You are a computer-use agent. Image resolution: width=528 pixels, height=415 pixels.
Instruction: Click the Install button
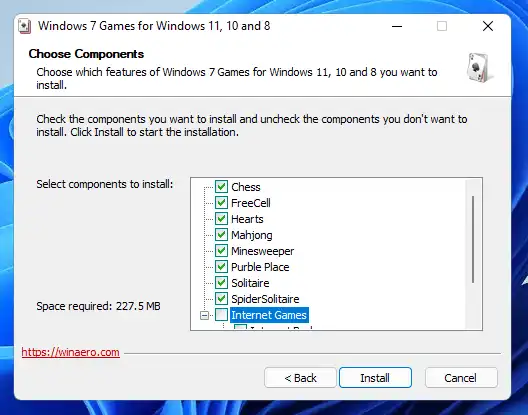[375, 378]
